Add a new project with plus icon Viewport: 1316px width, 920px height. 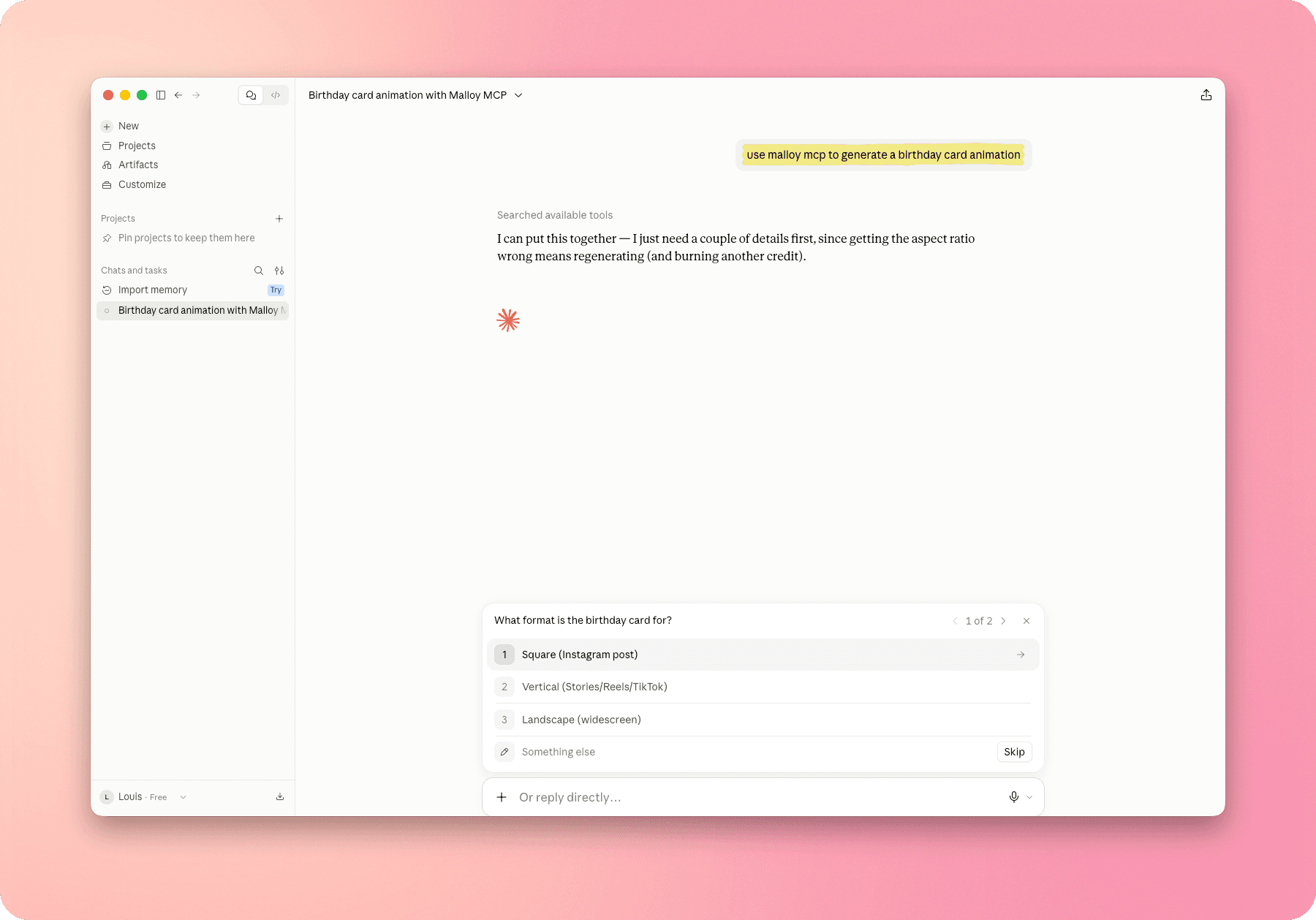(x=279, y=219)
